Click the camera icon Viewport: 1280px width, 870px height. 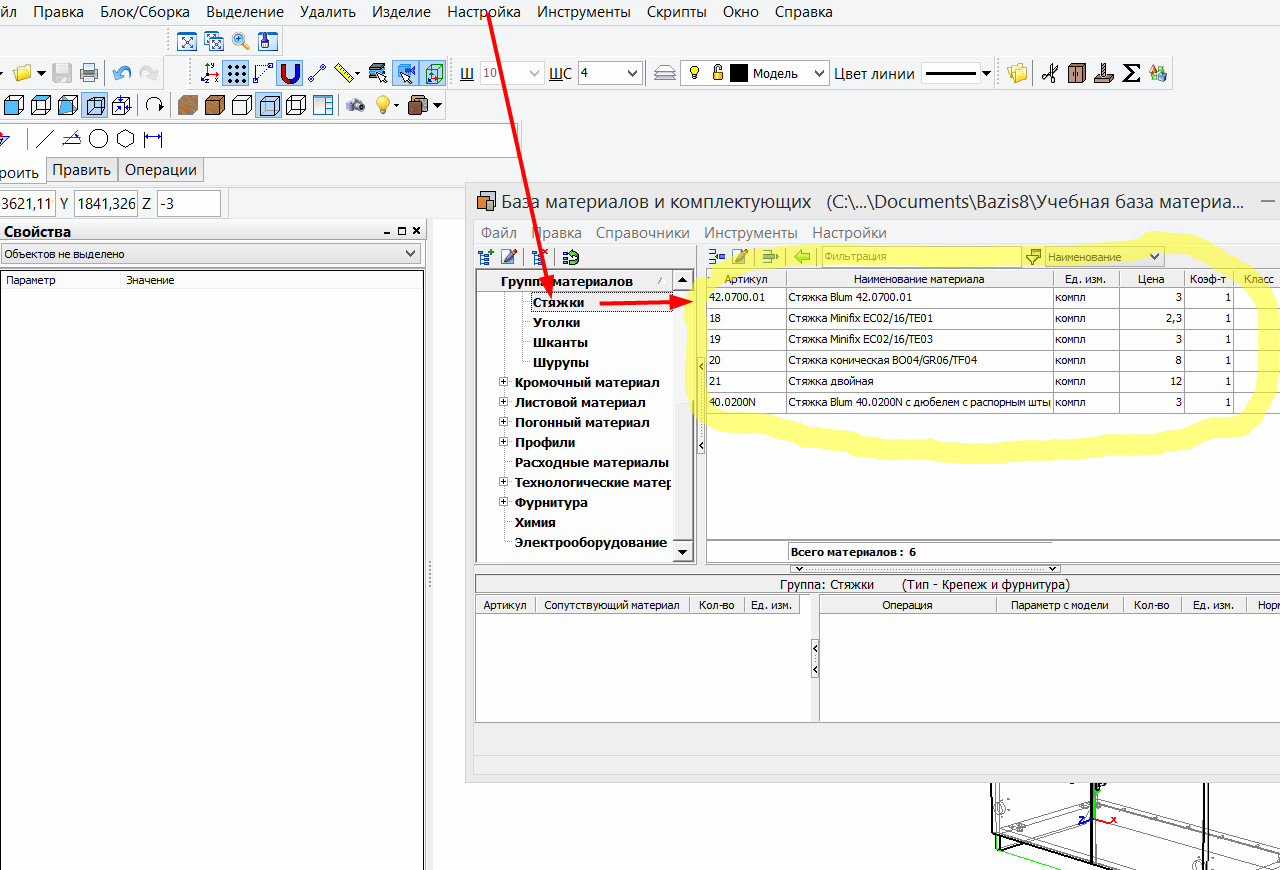pos(356,105)
